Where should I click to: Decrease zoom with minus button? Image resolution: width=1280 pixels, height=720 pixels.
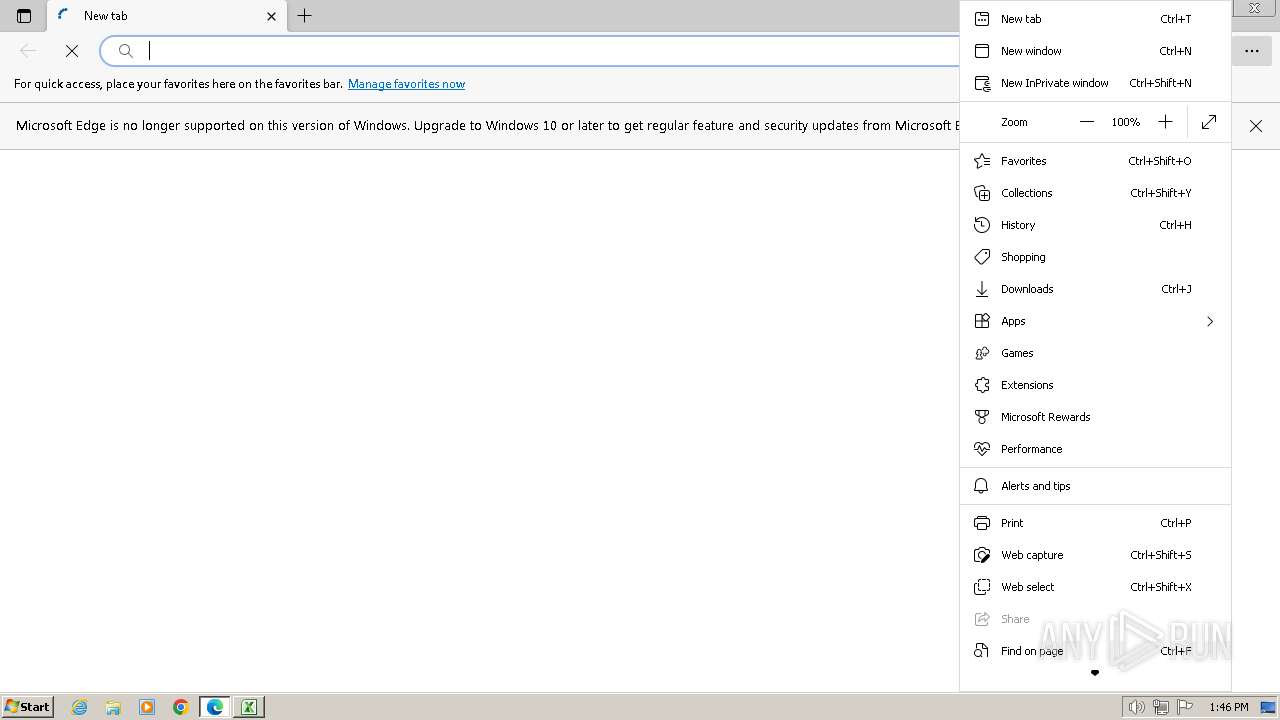tap(1087, 122)
